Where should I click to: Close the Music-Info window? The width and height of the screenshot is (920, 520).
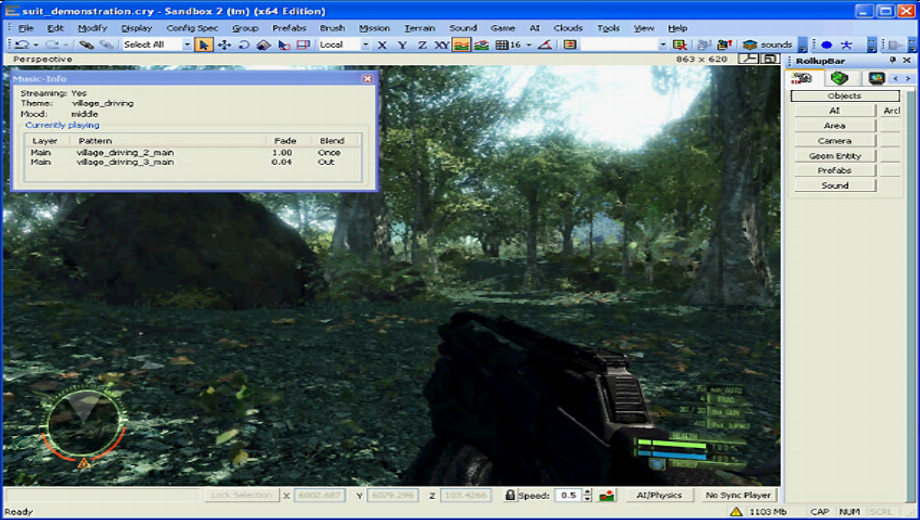(x=367, y=79)
